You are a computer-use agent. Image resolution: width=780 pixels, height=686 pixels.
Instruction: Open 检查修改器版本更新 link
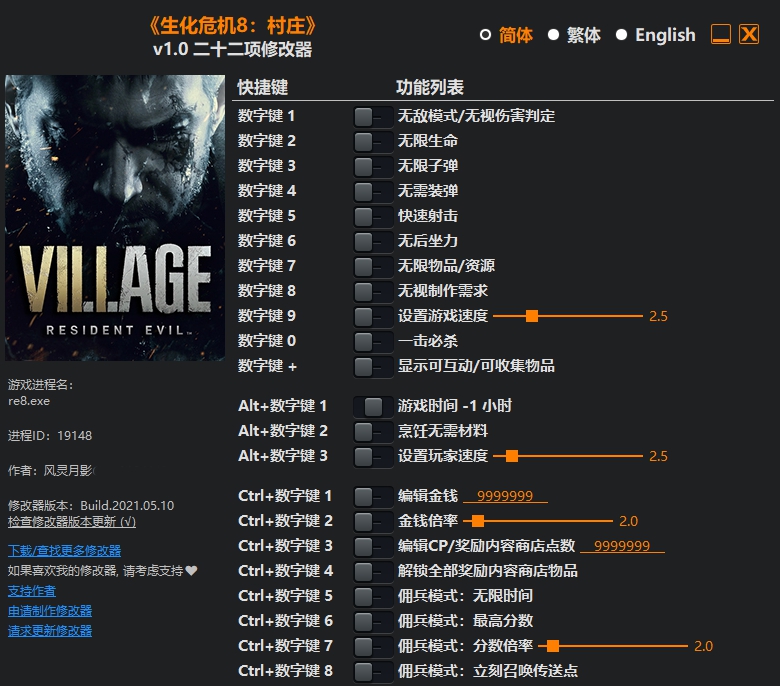[72, 522]
